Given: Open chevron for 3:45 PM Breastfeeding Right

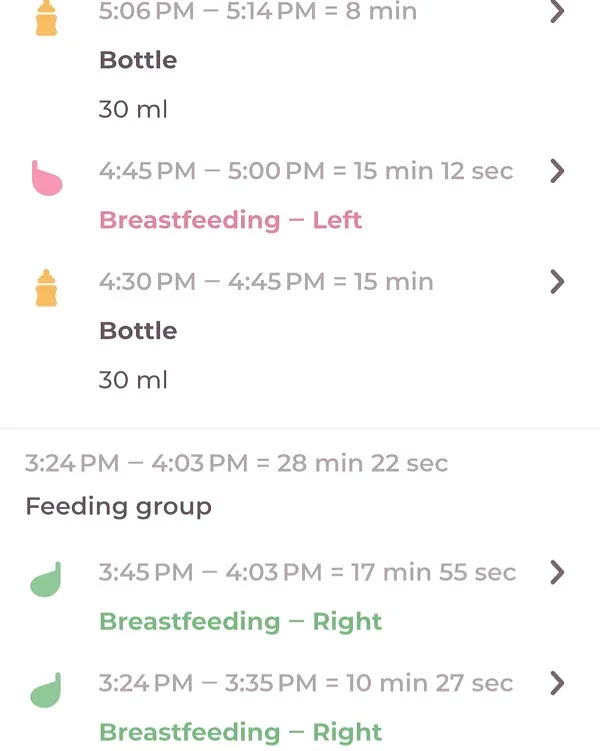Looking at the screenshot, I should click(557, 572).
